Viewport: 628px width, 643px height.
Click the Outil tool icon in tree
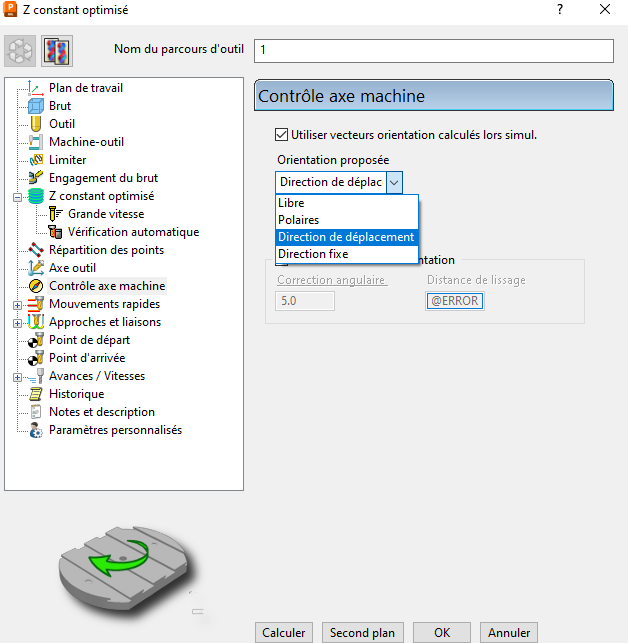tap(36, 124)
